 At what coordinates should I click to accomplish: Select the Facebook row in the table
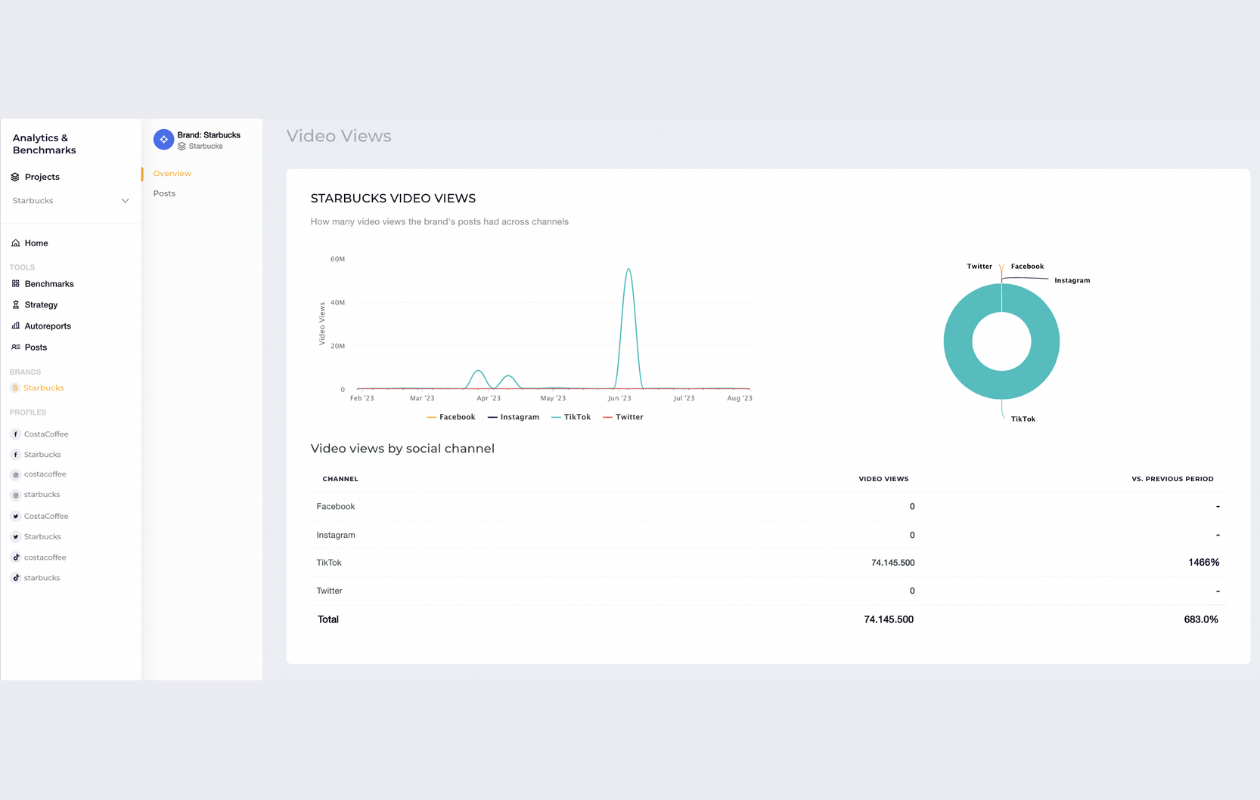pyautogui.click(x=768, y=507)
